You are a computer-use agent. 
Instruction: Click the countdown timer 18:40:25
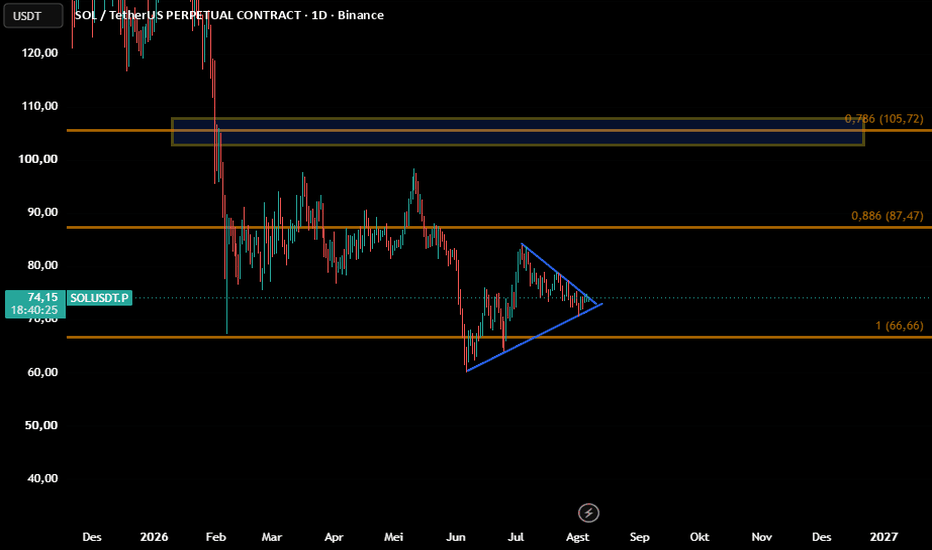point(34,310)
